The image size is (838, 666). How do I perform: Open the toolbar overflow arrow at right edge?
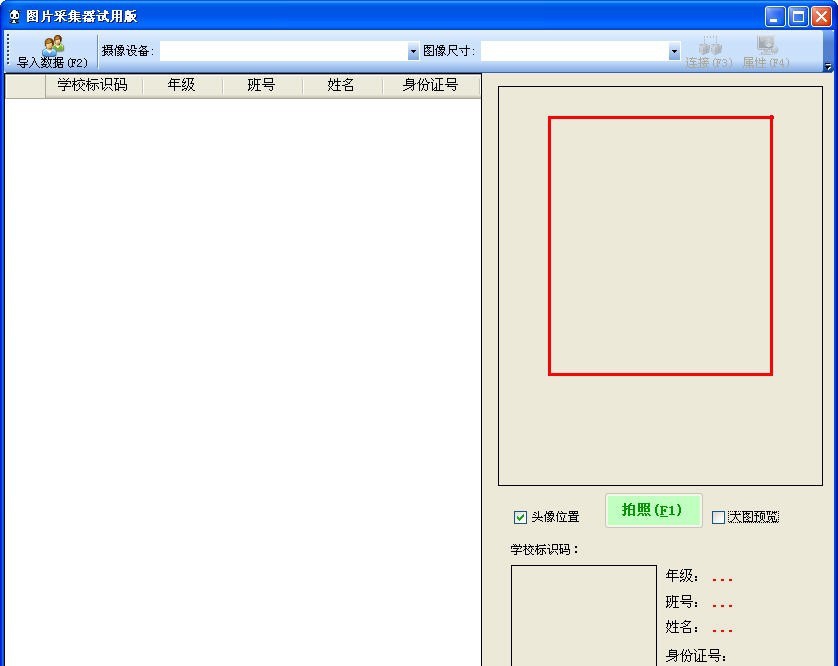tap(828, 67)
